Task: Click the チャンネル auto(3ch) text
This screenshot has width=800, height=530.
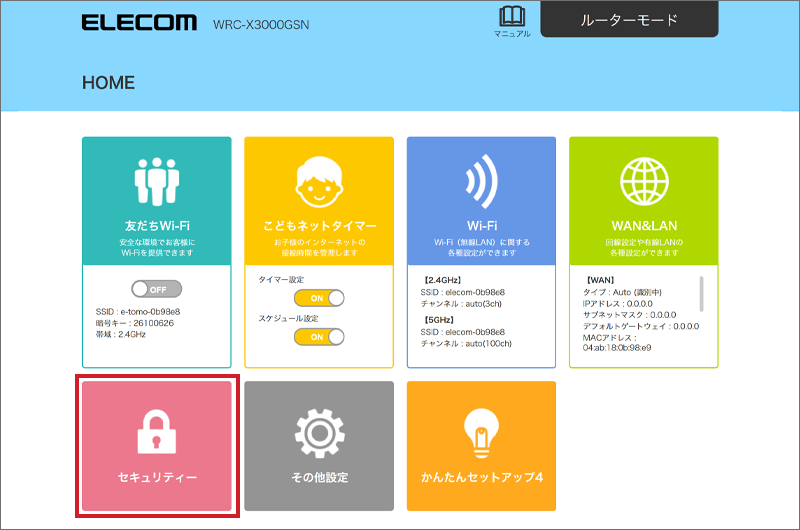Action: (x=461, y=304)
